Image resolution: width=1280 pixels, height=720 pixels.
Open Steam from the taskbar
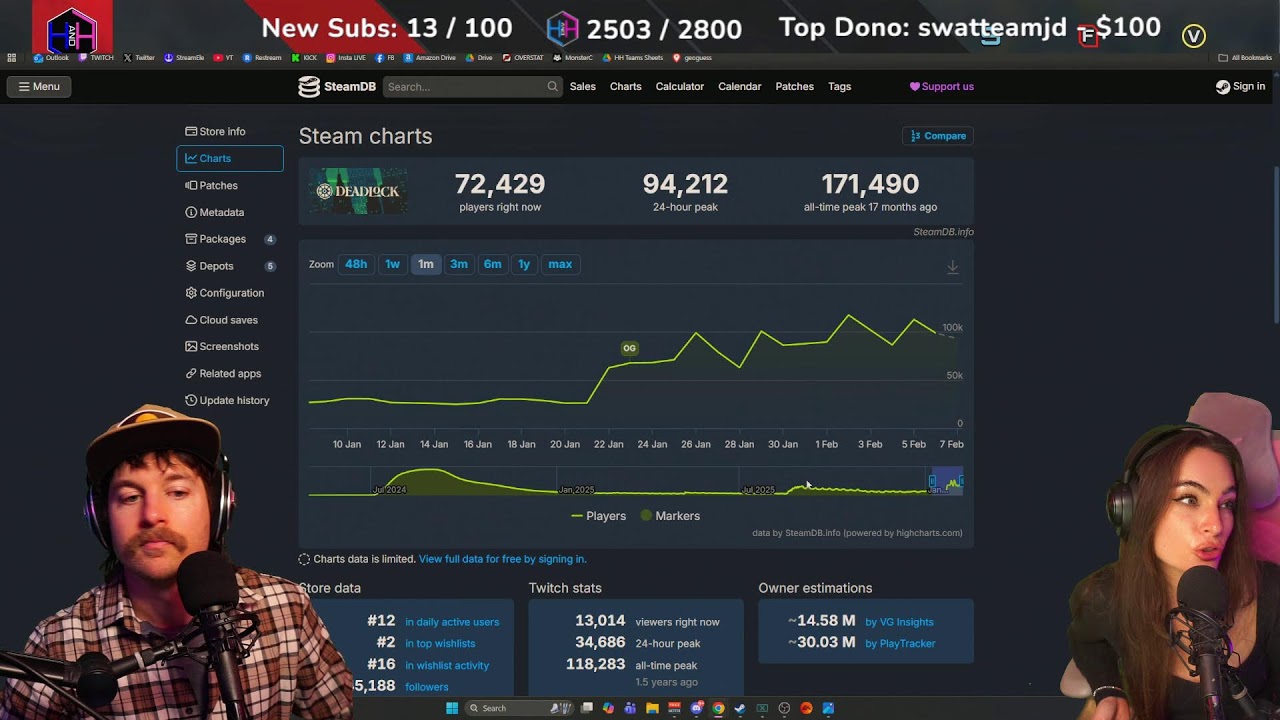click(740, 708)
